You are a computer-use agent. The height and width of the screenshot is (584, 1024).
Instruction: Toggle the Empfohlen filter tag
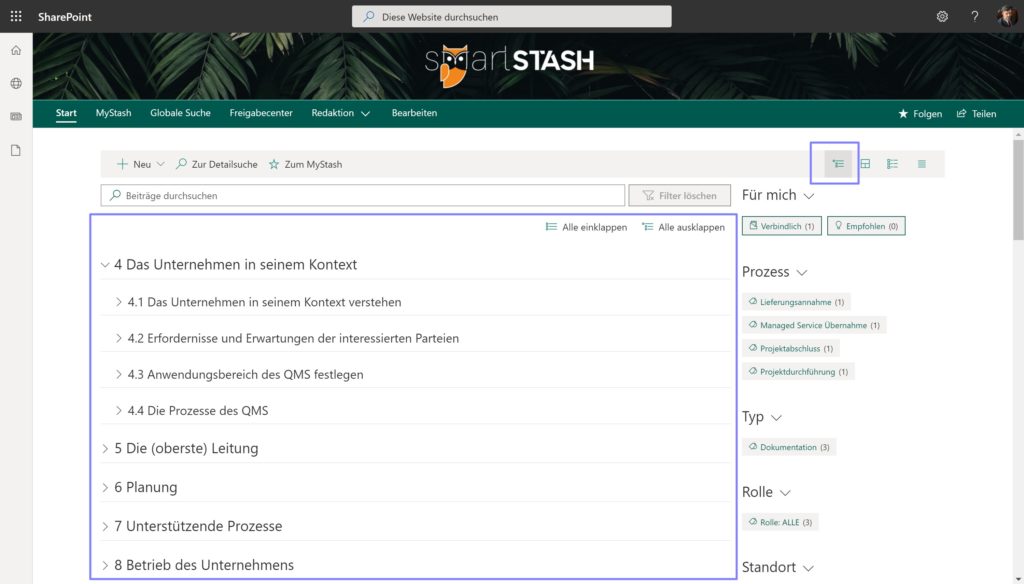866,226
